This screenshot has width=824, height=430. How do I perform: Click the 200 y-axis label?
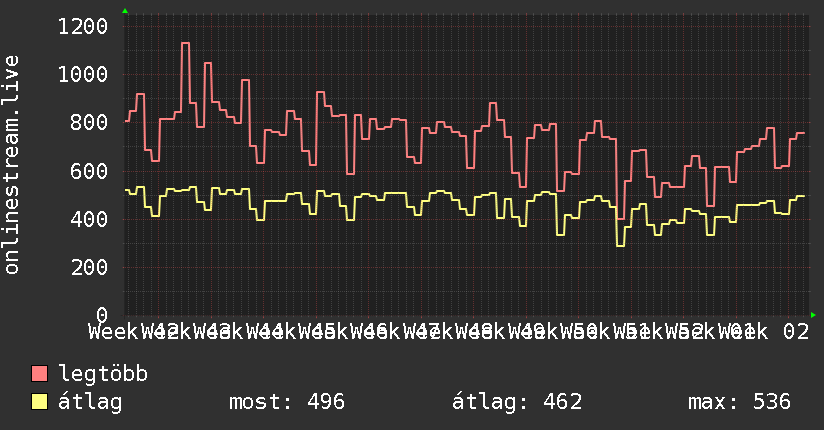click(89, 268)
